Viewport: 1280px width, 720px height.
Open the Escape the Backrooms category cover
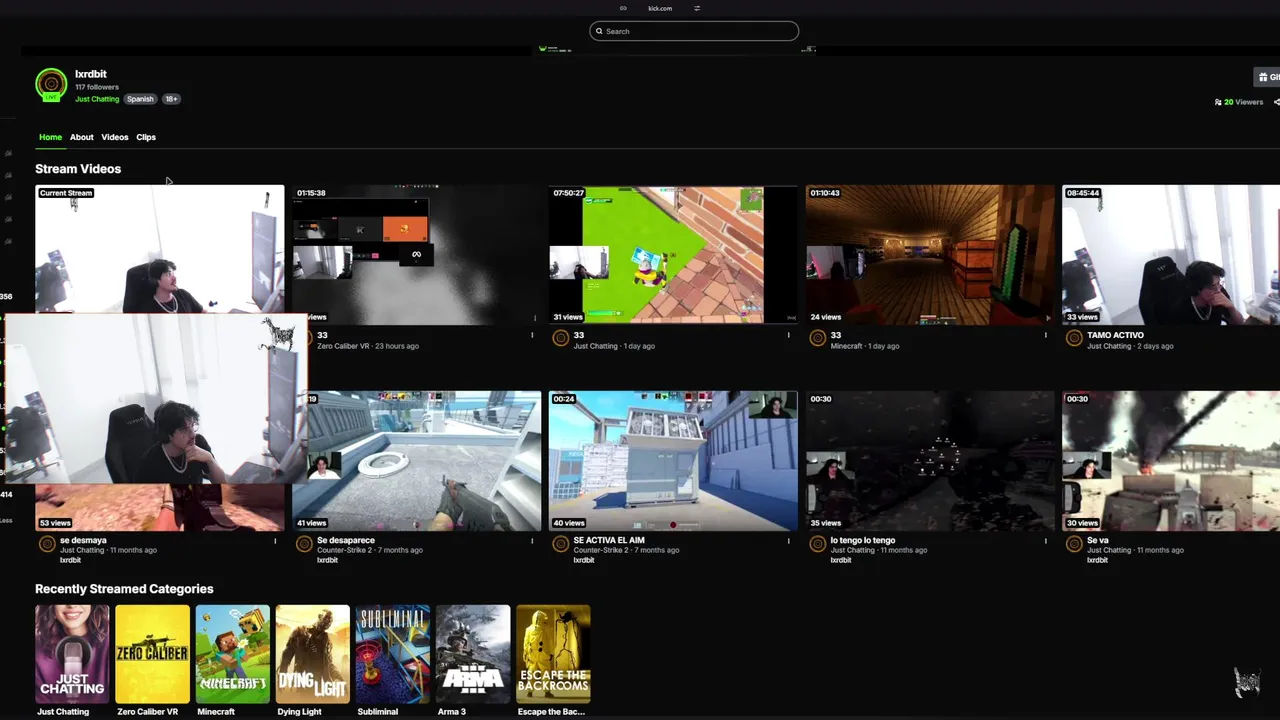point(553,654)
